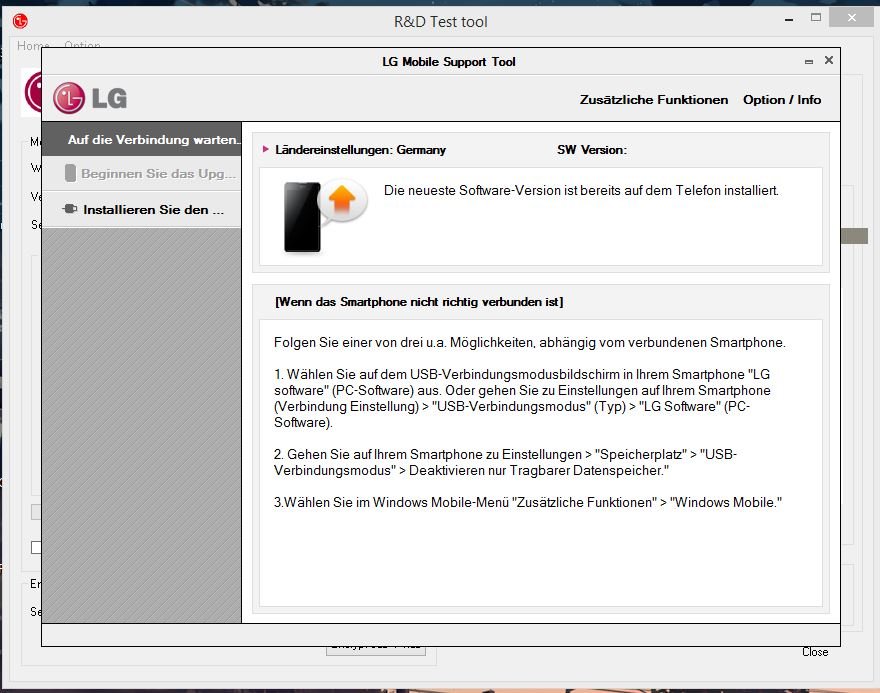Click the 'Folgen Sie einer von drei' instruction line

pyautogui.click(x=530, y=342)
